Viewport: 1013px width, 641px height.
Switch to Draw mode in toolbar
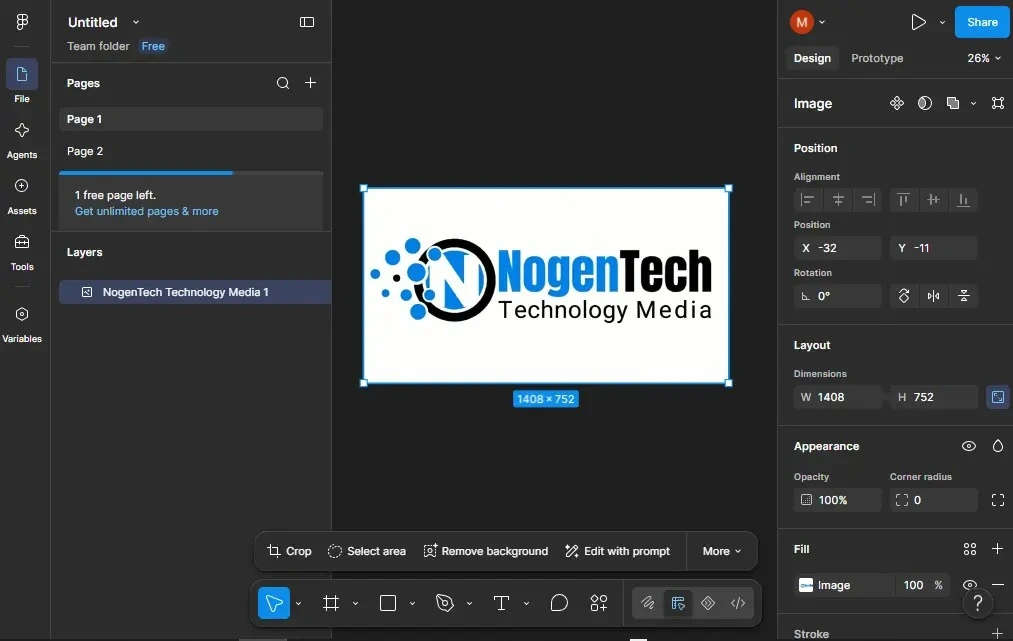647,603
